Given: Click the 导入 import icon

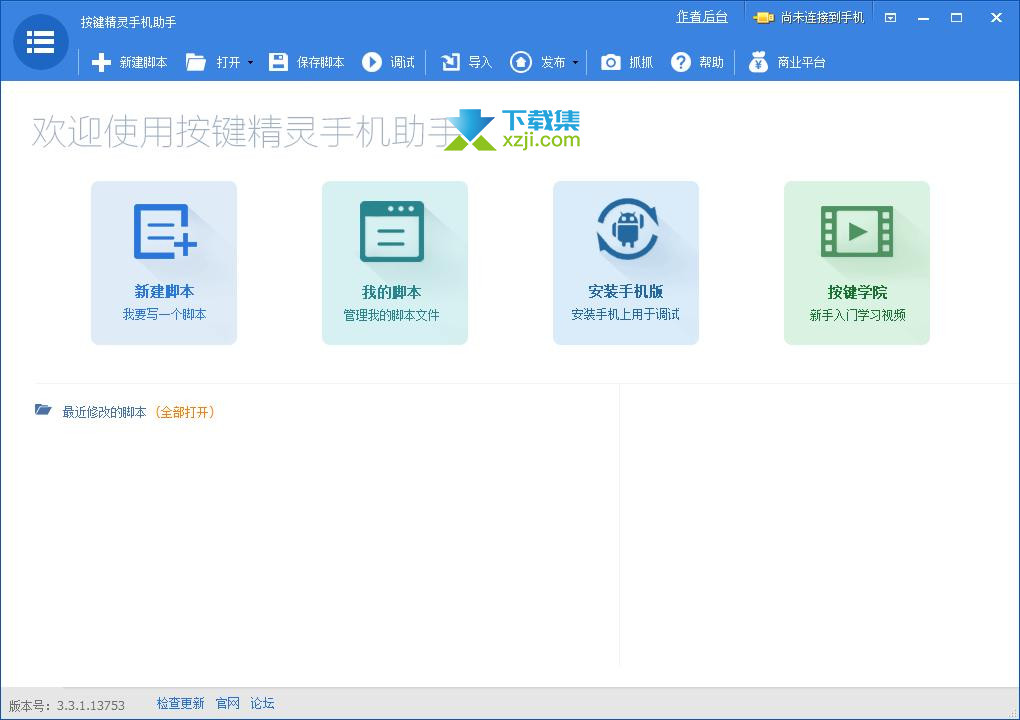Looking at the screenshot, I should [450, 62].
